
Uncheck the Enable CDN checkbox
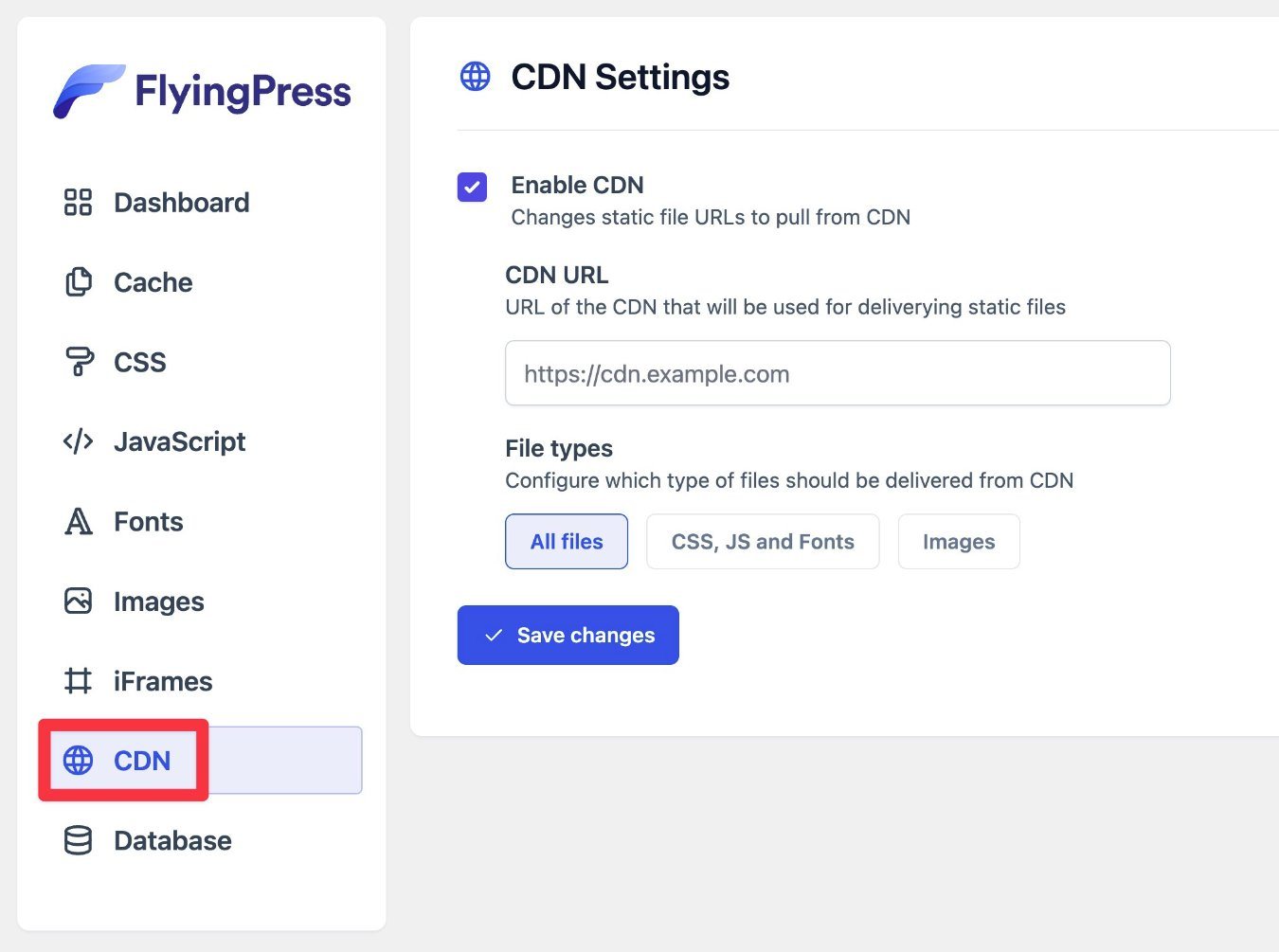pyautogui.click(x=473, y=187)
